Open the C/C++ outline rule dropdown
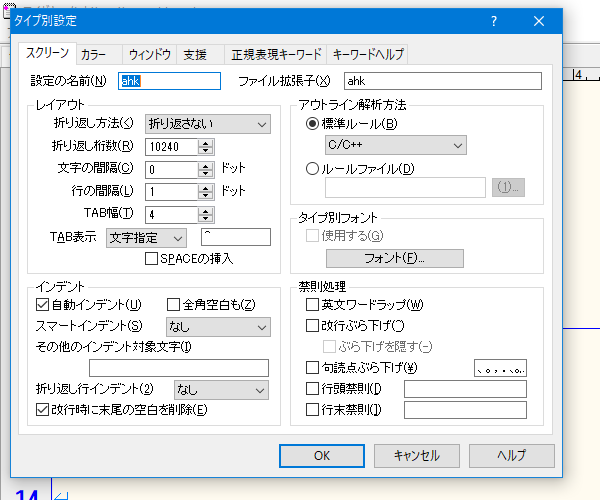This screenshot has width=600, height=500. 396,145
